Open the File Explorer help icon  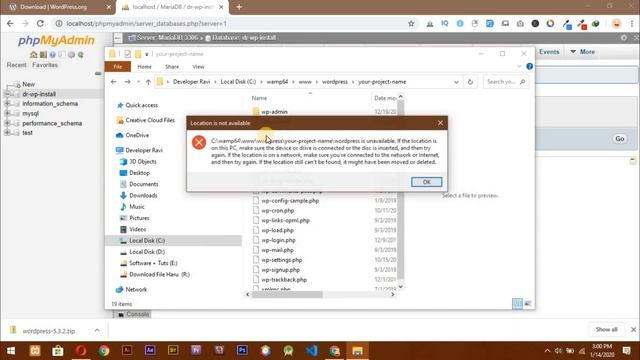pos(529,67)
